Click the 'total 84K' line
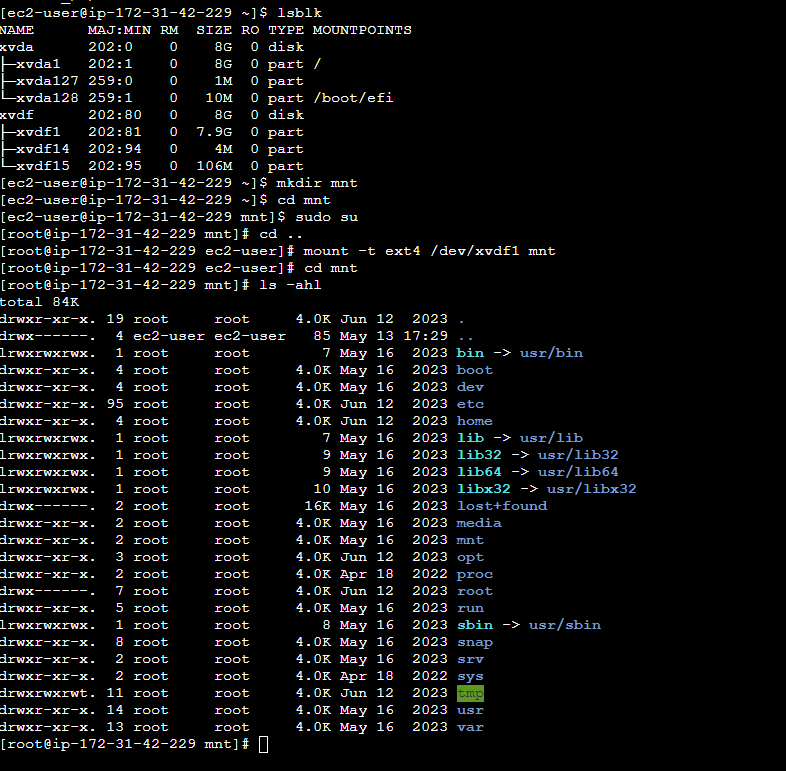This screenshot has height=771, width=786. coord(40,302)
